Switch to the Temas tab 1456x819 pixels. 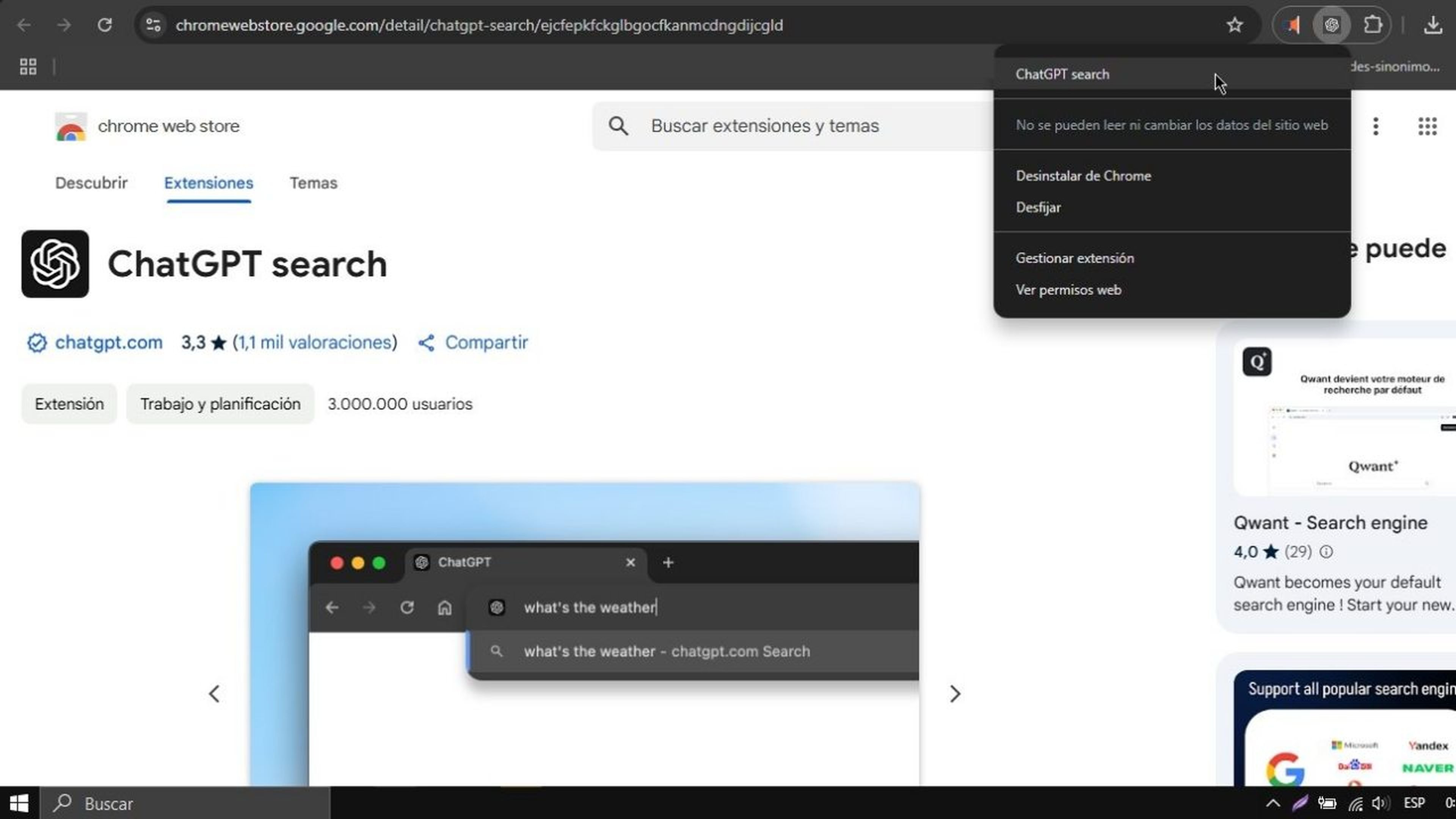(x=313, y=183)
